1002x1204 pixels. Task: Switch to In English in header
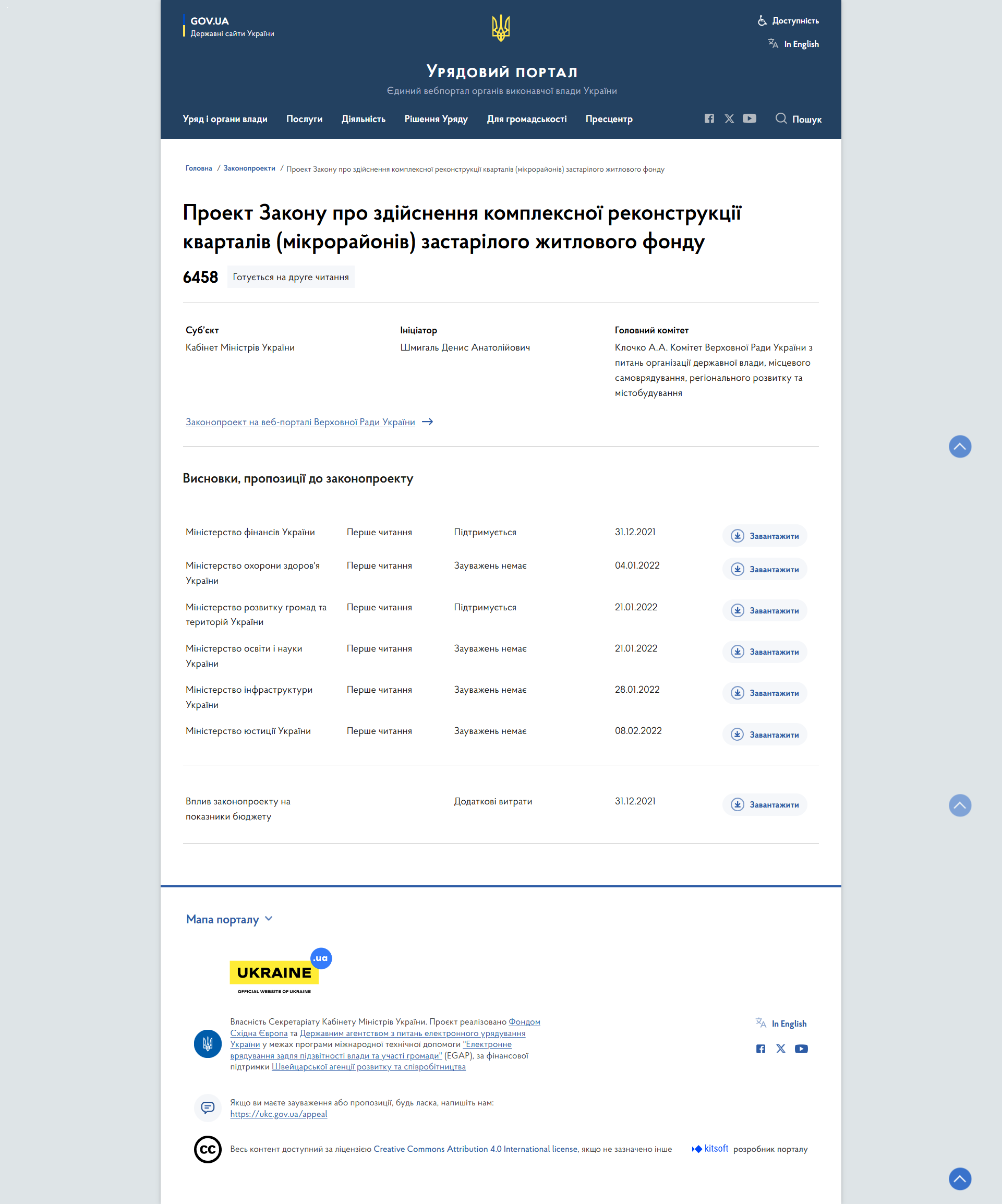801,44
